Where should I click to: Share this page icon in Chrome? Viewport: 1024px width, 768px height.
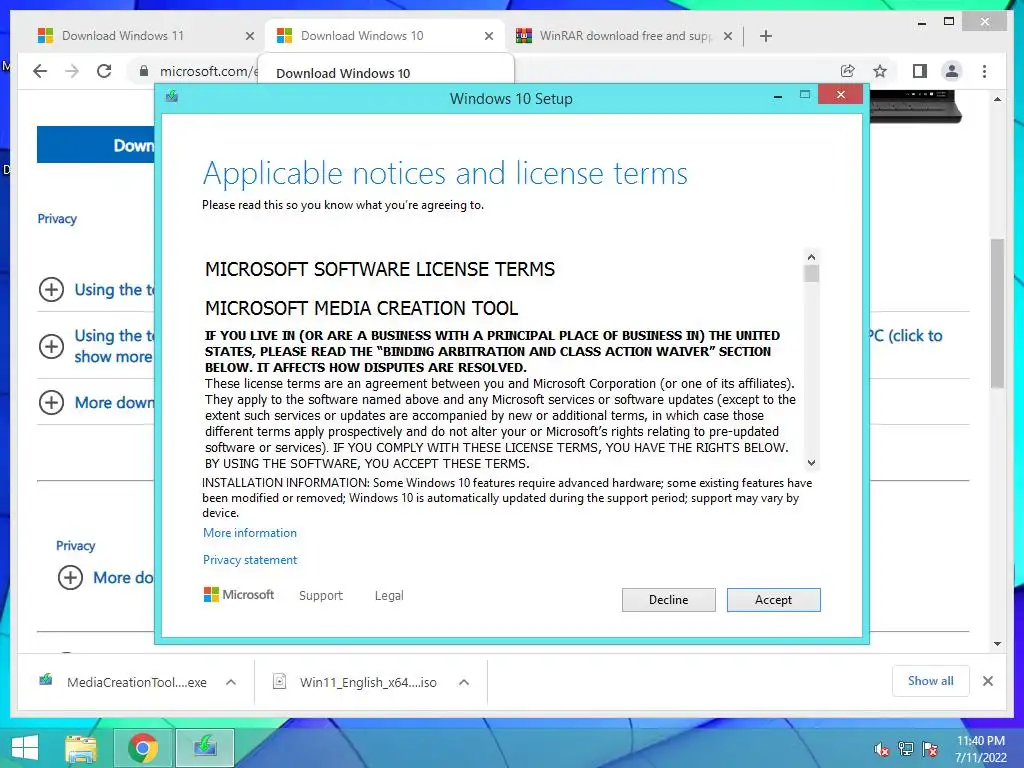coord(848,71)
